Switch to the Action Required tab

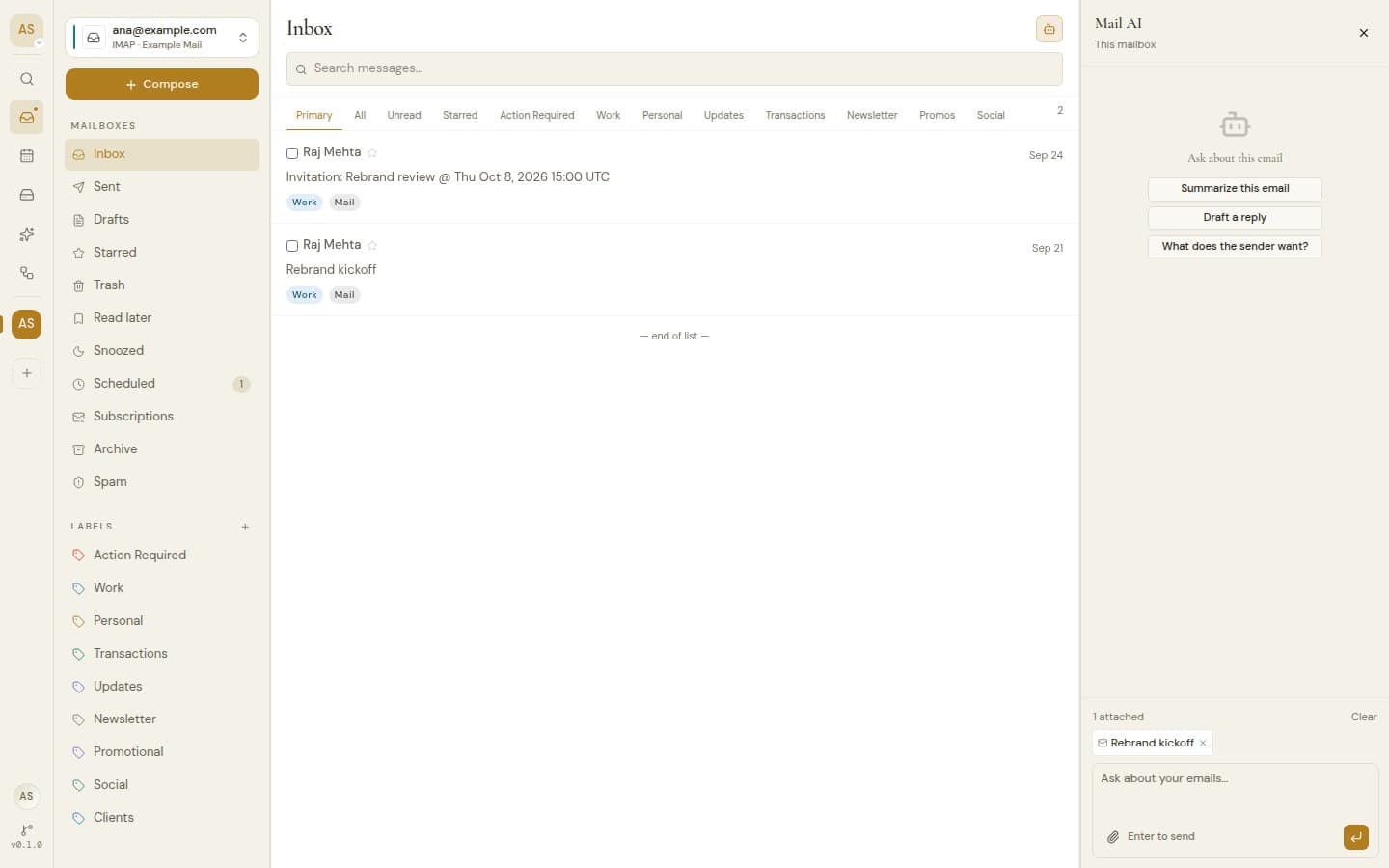coord(536,115)
